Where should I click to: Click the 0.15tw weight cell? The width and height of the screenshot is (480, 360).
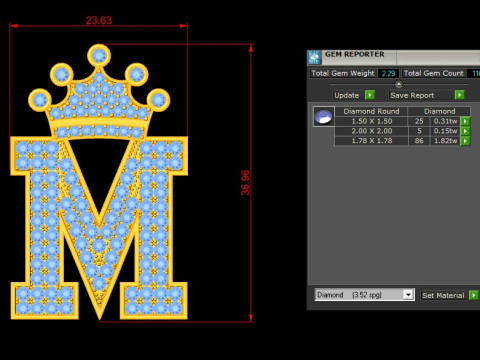[445, 131]
